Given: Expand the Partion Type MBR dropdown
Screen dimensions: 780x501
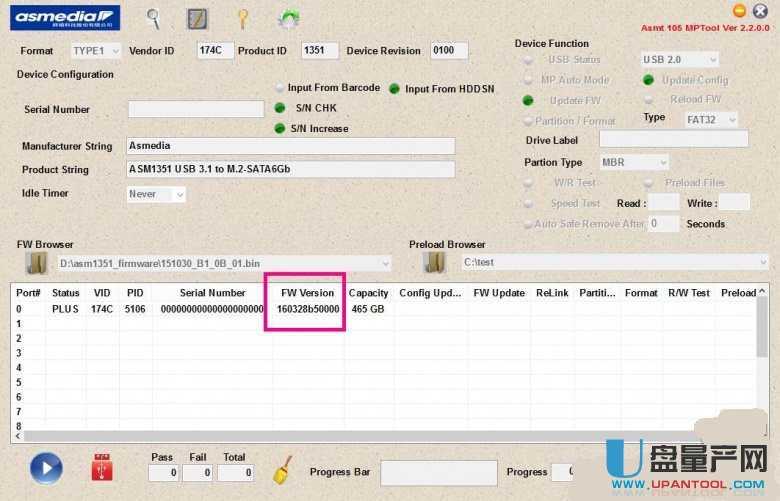Looking at the screenshot, I should [634, 162].
